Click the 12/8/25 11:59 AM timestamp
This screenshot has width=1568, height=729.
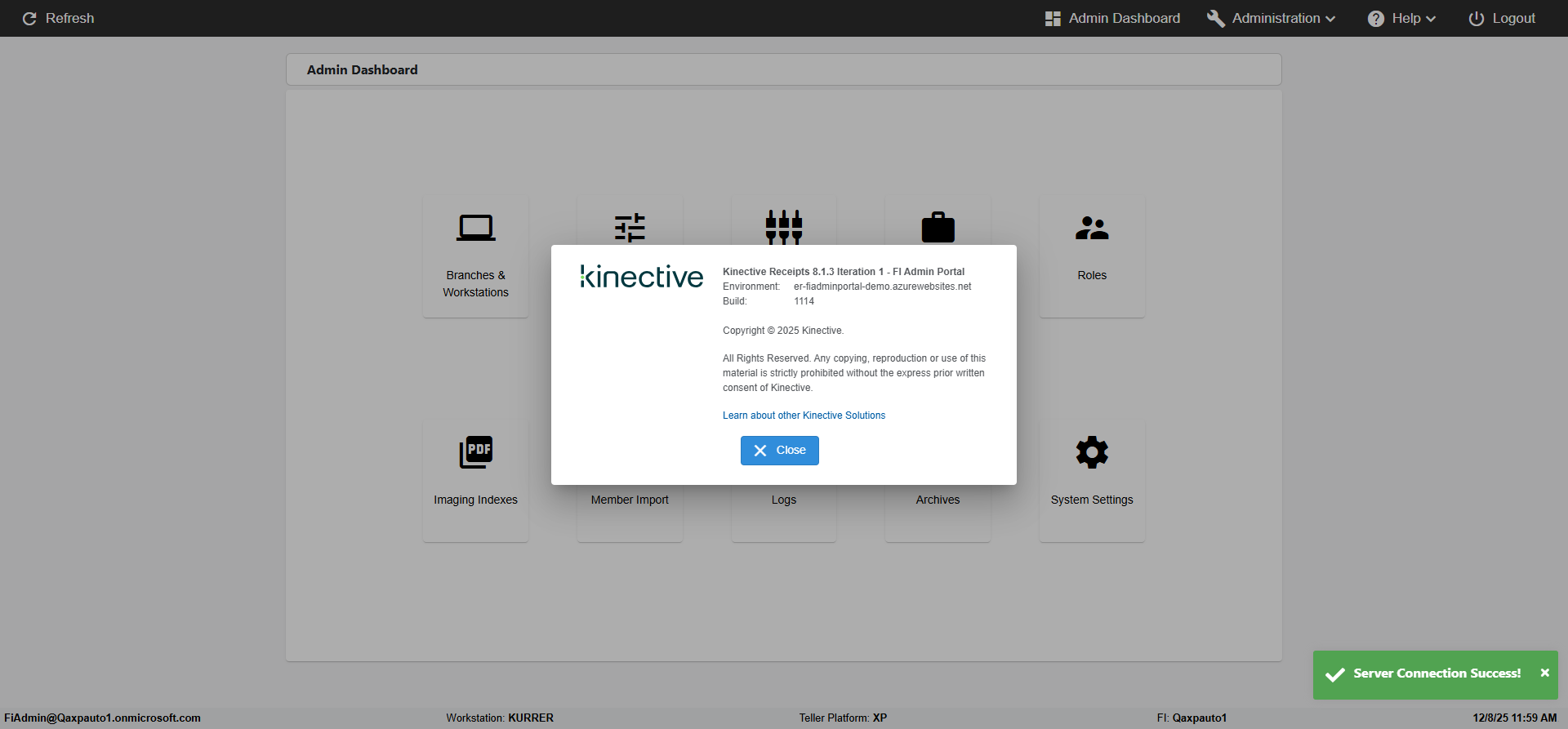tap(1515, 718)
